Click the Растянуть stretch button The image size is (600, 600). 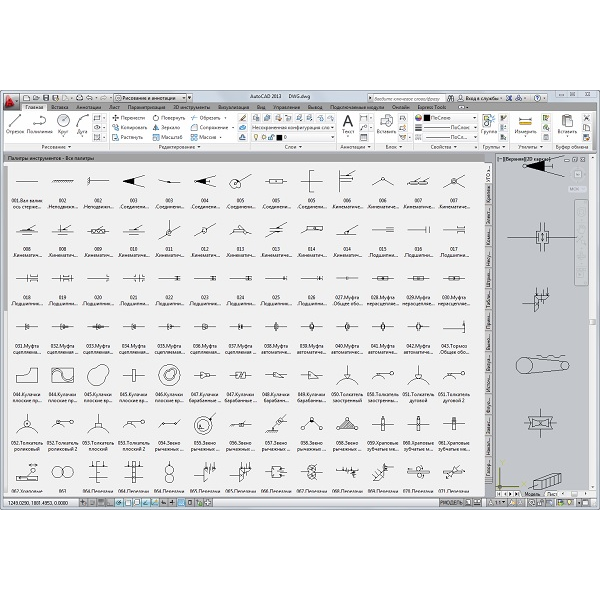tap(128, 137)
